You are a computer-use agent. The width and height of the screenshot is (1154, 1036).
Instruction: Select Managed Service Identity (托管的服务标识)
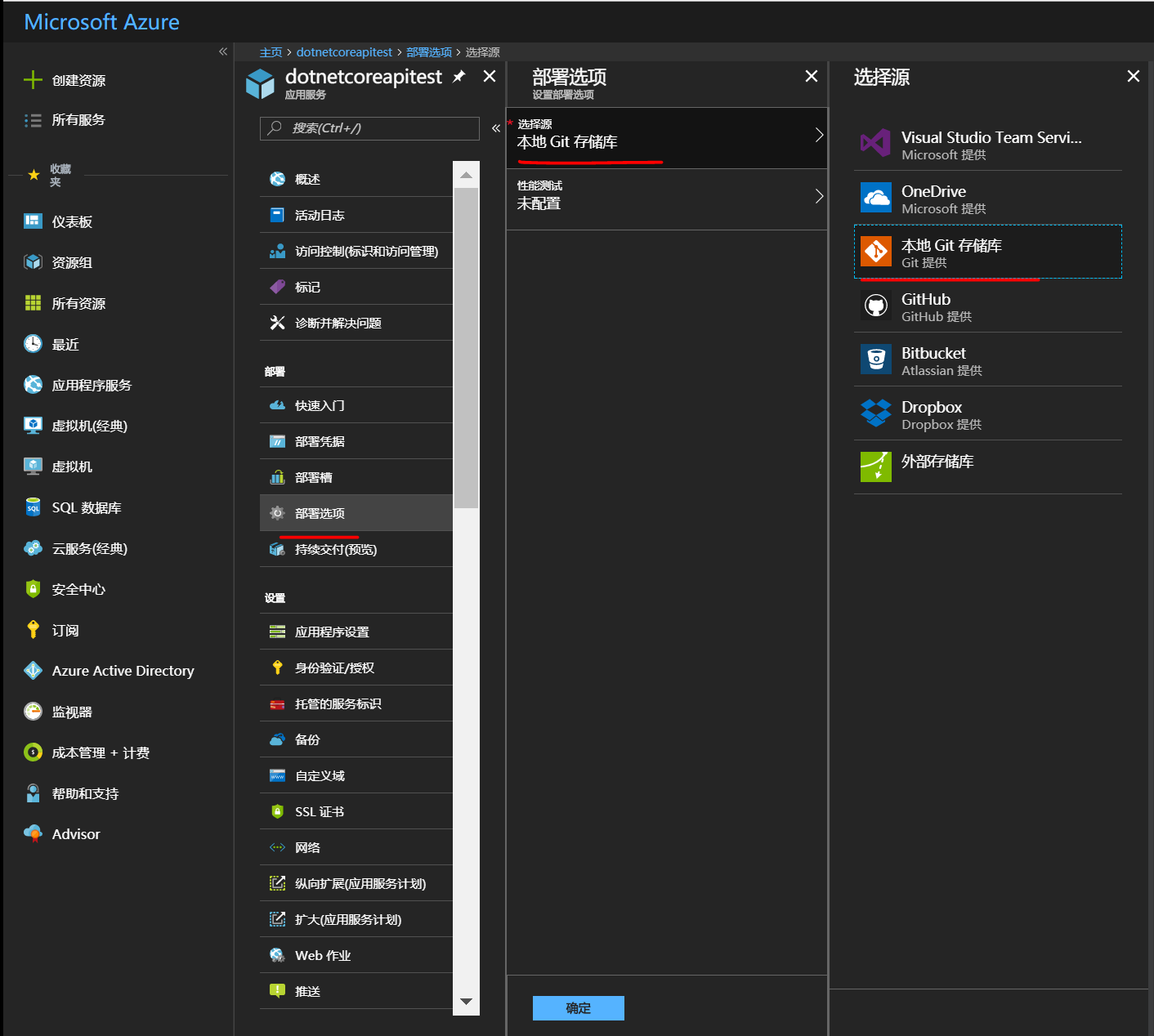click(356, 703)
